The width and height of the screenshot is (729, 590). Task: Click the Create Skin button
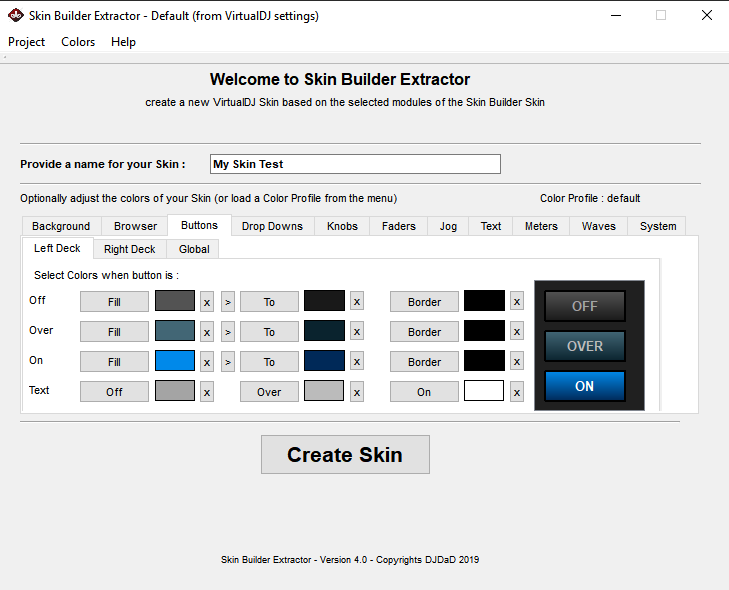[345, 455]
